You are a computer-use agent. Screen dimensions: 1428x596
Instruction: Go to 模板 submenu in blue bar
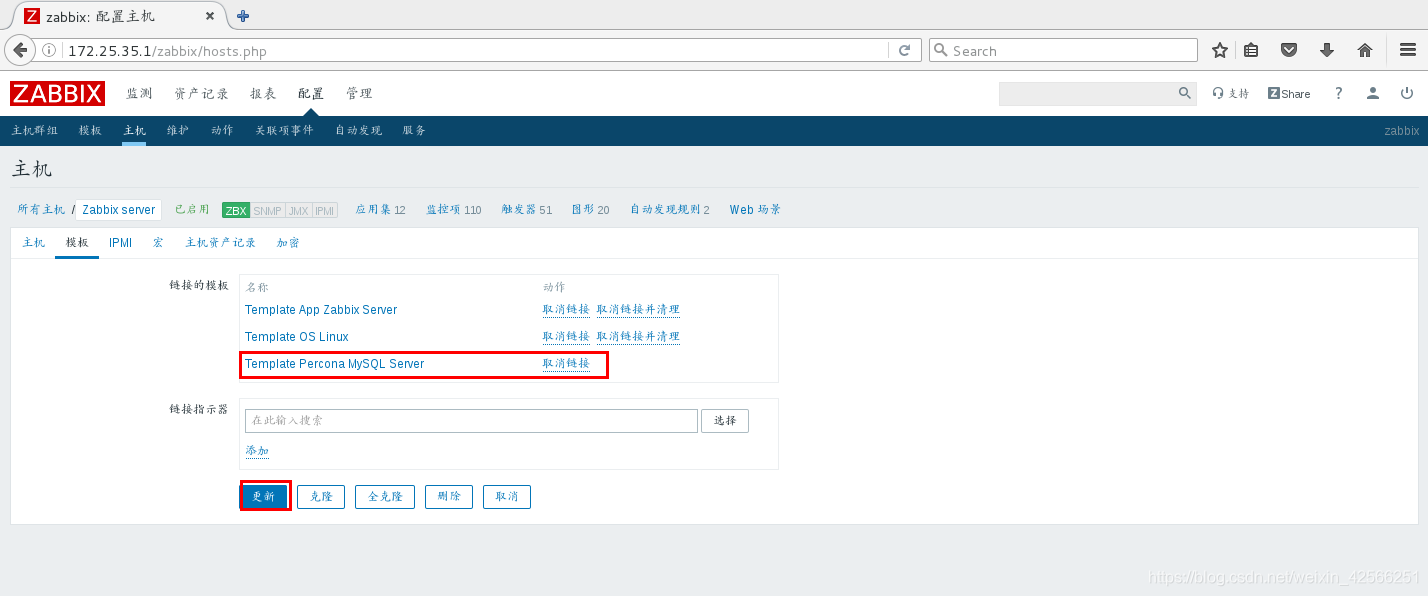pos(90,130)
